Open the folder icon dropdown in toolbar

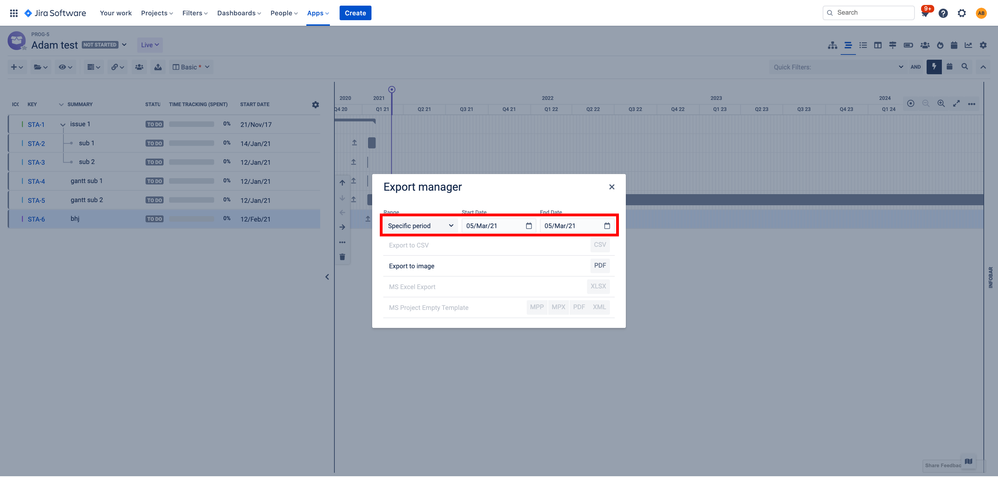pos(41,67)
